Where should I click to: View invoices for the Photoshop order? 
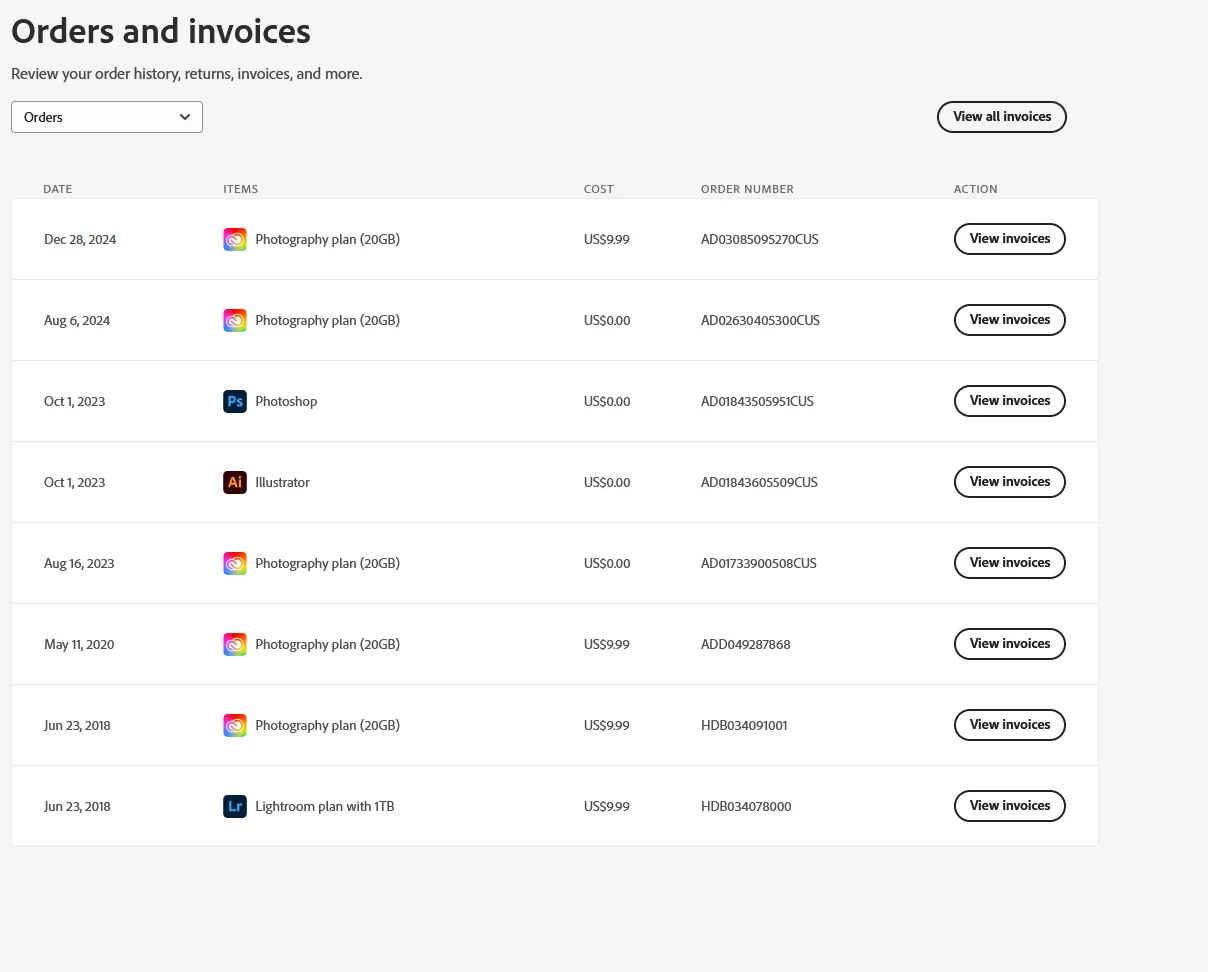[x=1010, y=401]
